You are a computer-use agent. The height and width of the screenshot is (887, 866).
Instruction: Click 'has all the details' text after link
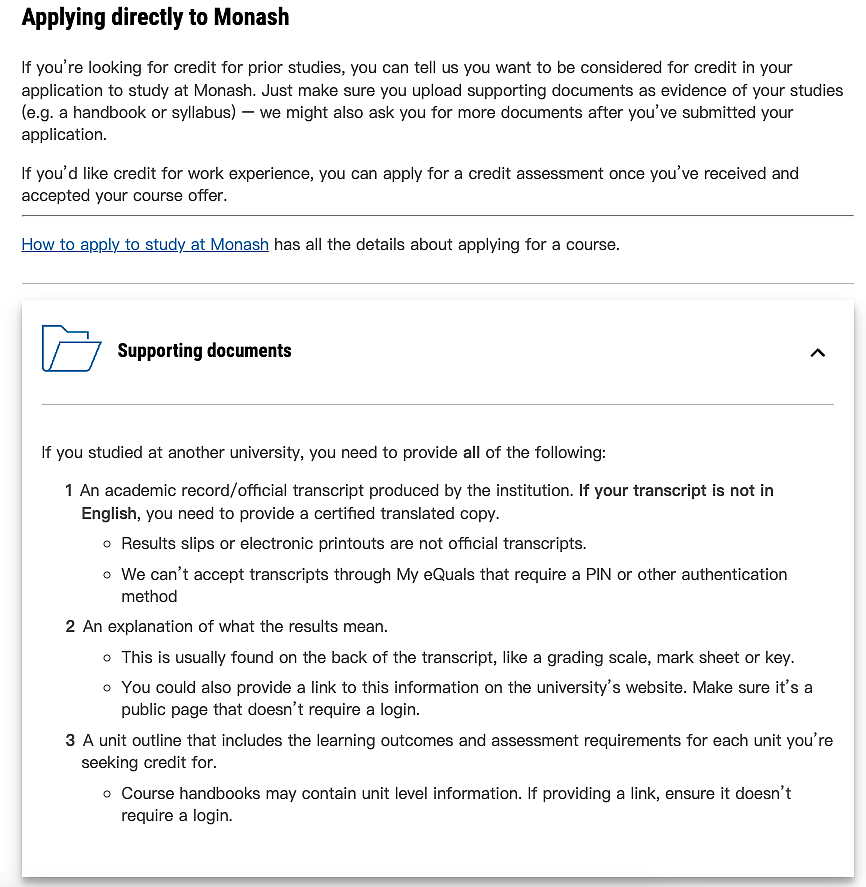[447, 244]
